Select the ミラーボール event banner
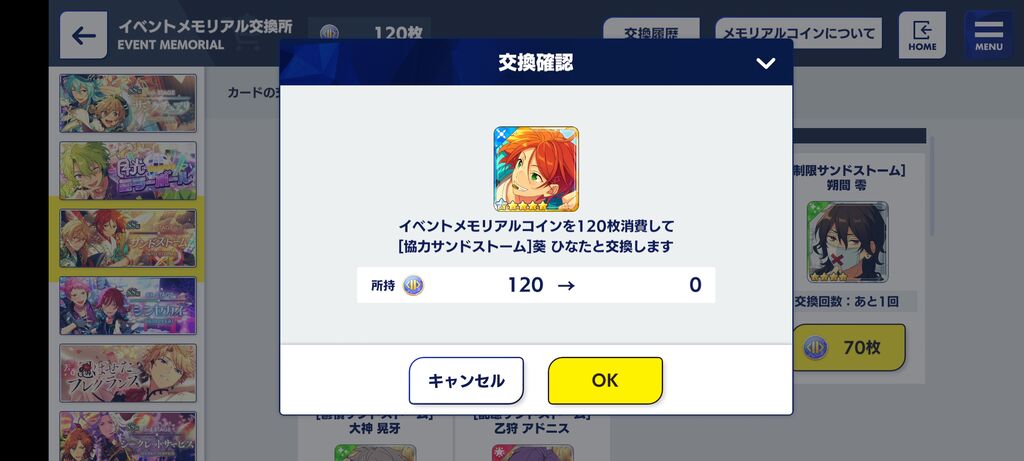This screenshot has width=1024, height=461. (x=128, y=170)
